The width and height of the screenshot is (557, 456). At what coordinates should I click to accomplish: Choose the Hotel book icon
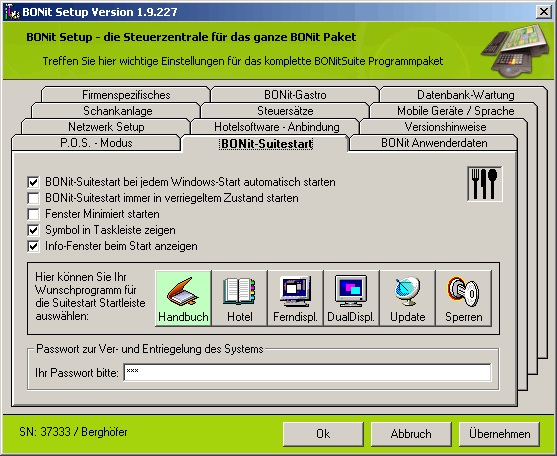pos(239,298)
